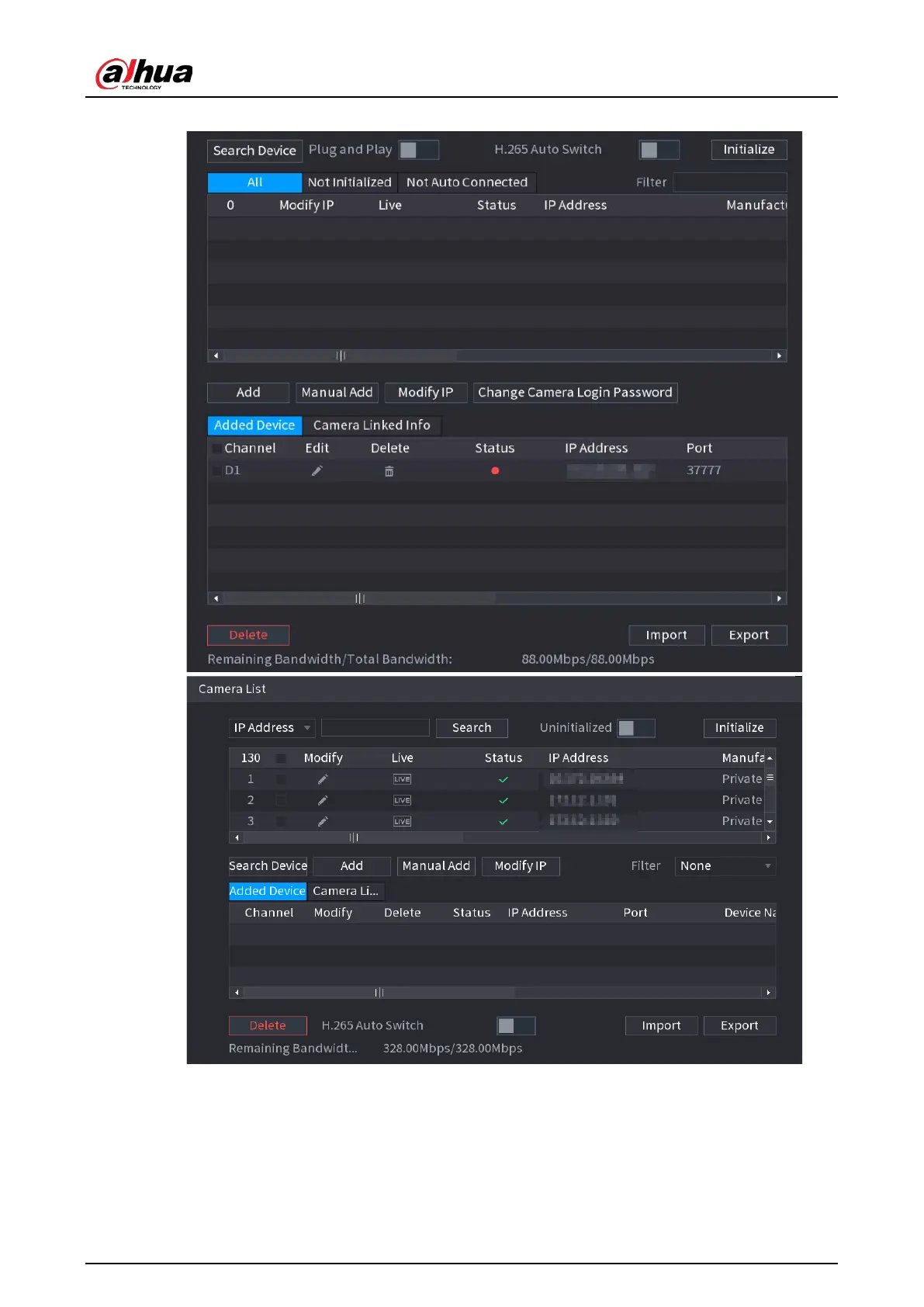Viewport: 924px width, 1307px height.
Task: Open the Camera Linked Info tab
Action: click(x=372, y=425)
